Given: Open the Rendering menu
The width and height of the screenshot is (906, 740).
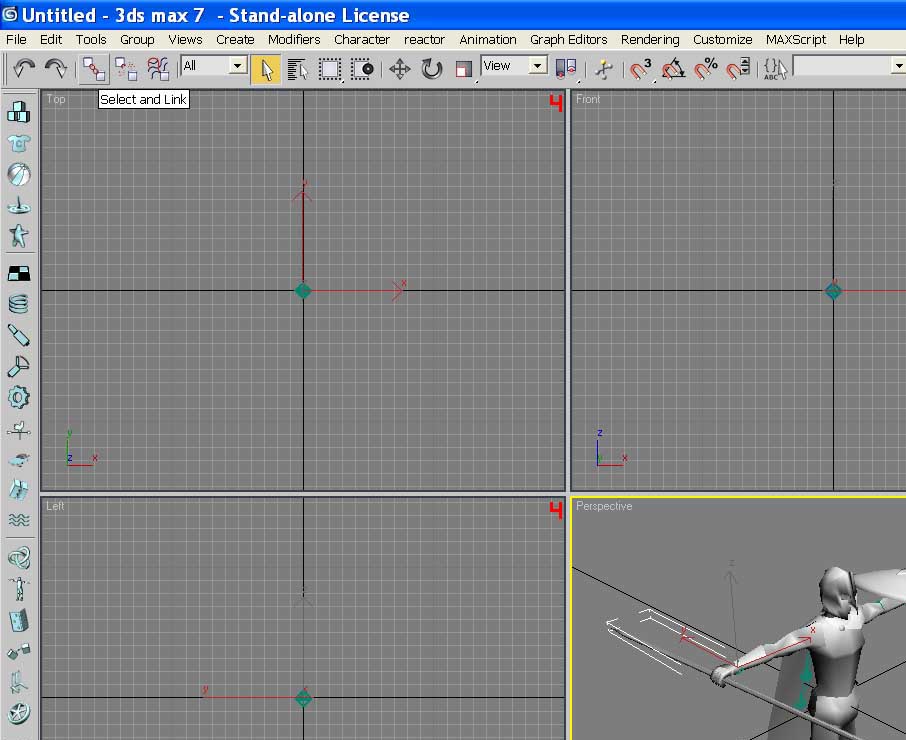Looking at the screenshot, I should pos(650,39).
